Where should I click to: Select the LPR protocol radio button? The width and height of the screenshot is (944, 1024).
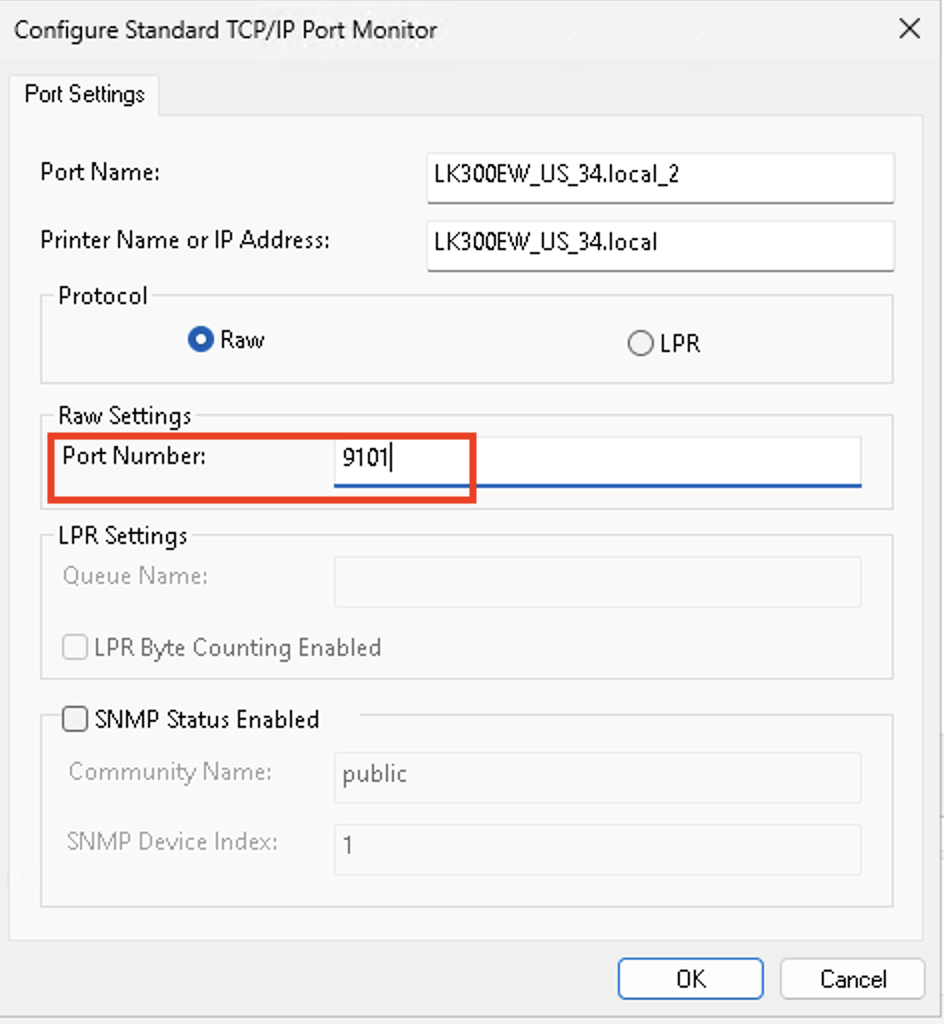click(x=640, y=342)
